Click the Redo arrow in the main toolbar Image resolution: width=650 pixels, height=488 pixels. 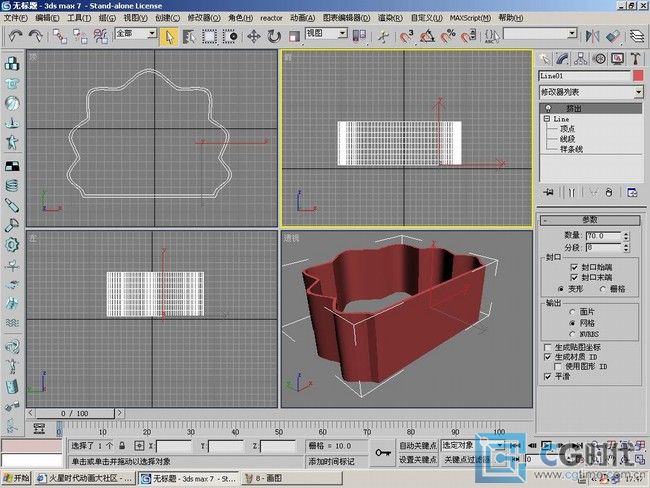(36, 36)
